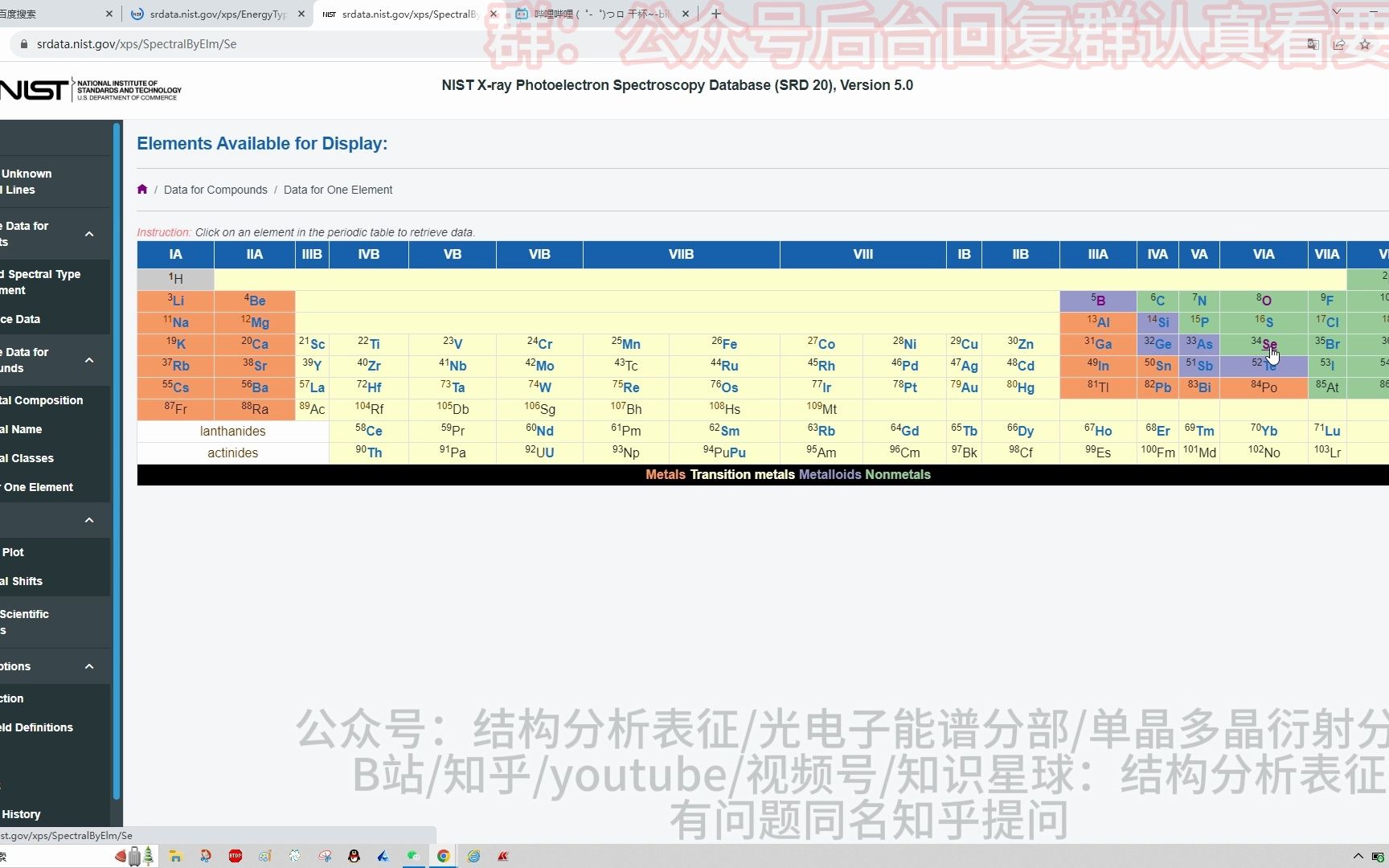Close the bilibili tab
Screen dimensions: 1389x868
pos(686,14)
